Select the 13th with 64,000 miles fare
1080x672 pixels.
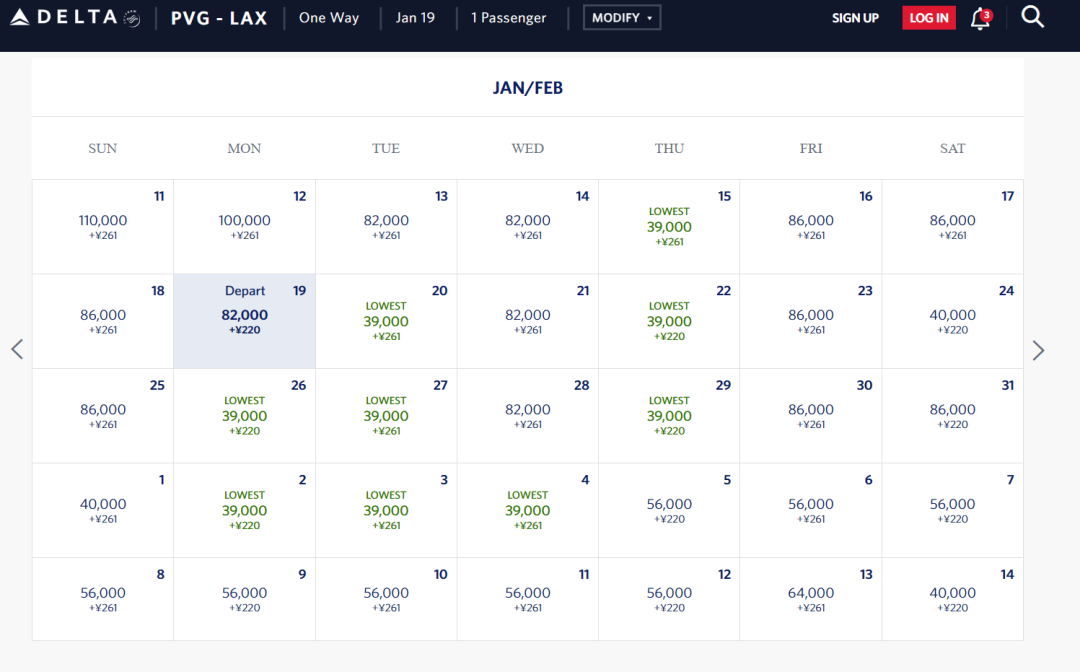[x=811, y=598]
